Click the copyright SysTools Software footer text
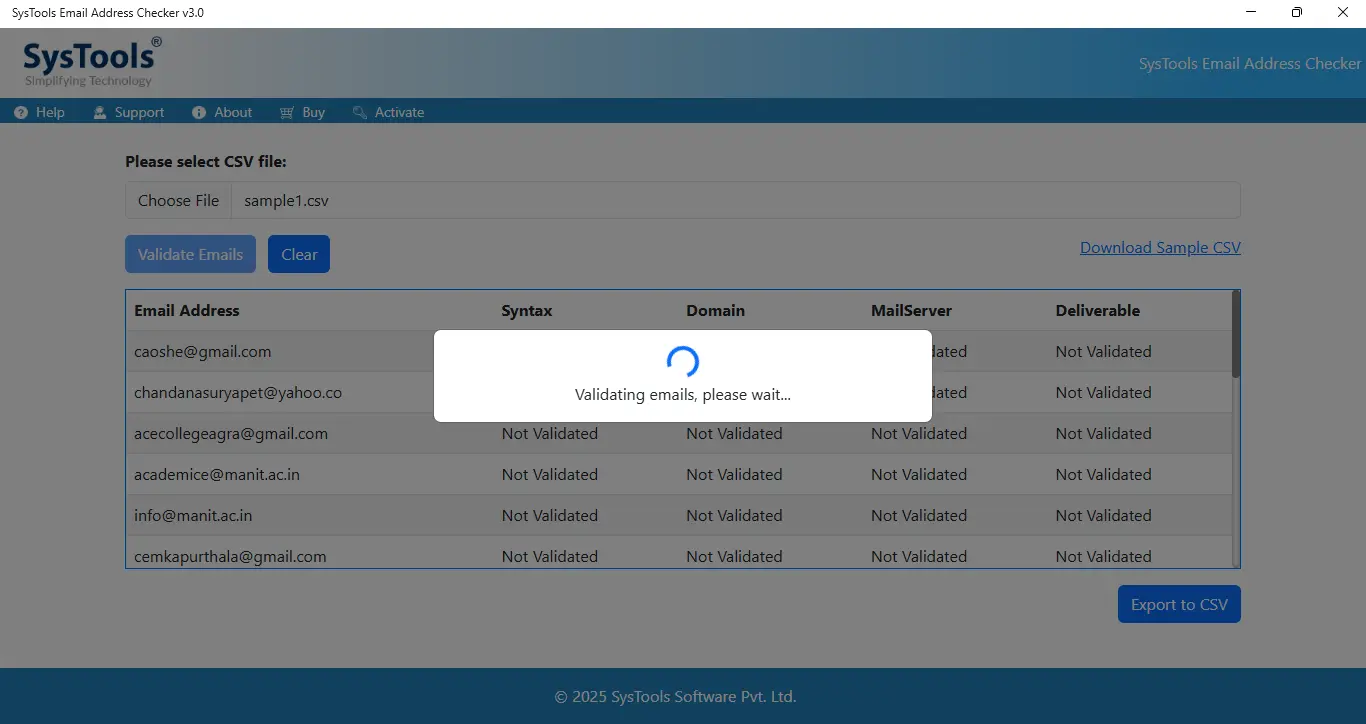 pos(676,697)
